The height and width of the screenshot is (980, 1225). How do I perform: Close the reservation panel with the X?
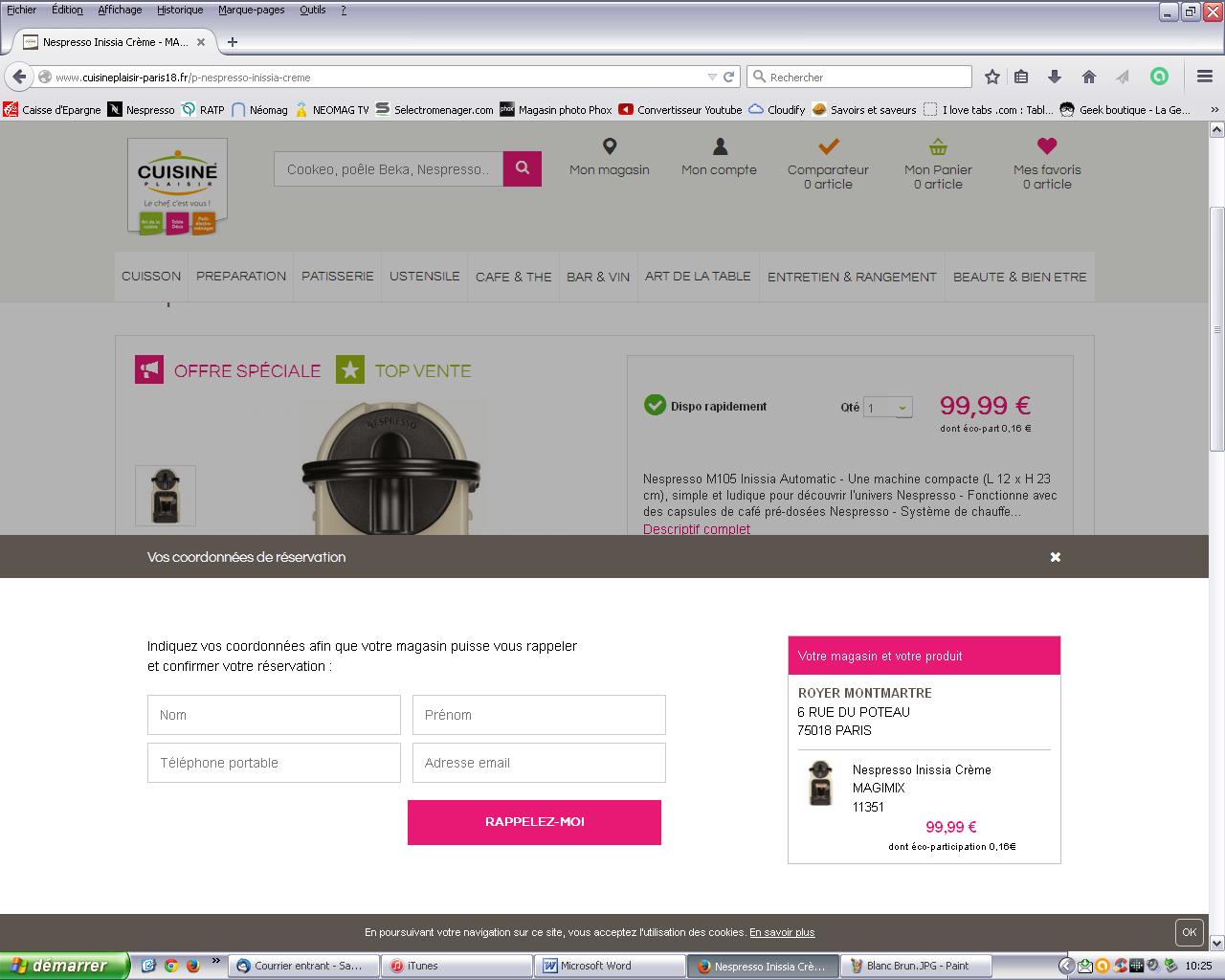tap(1056, 557)
